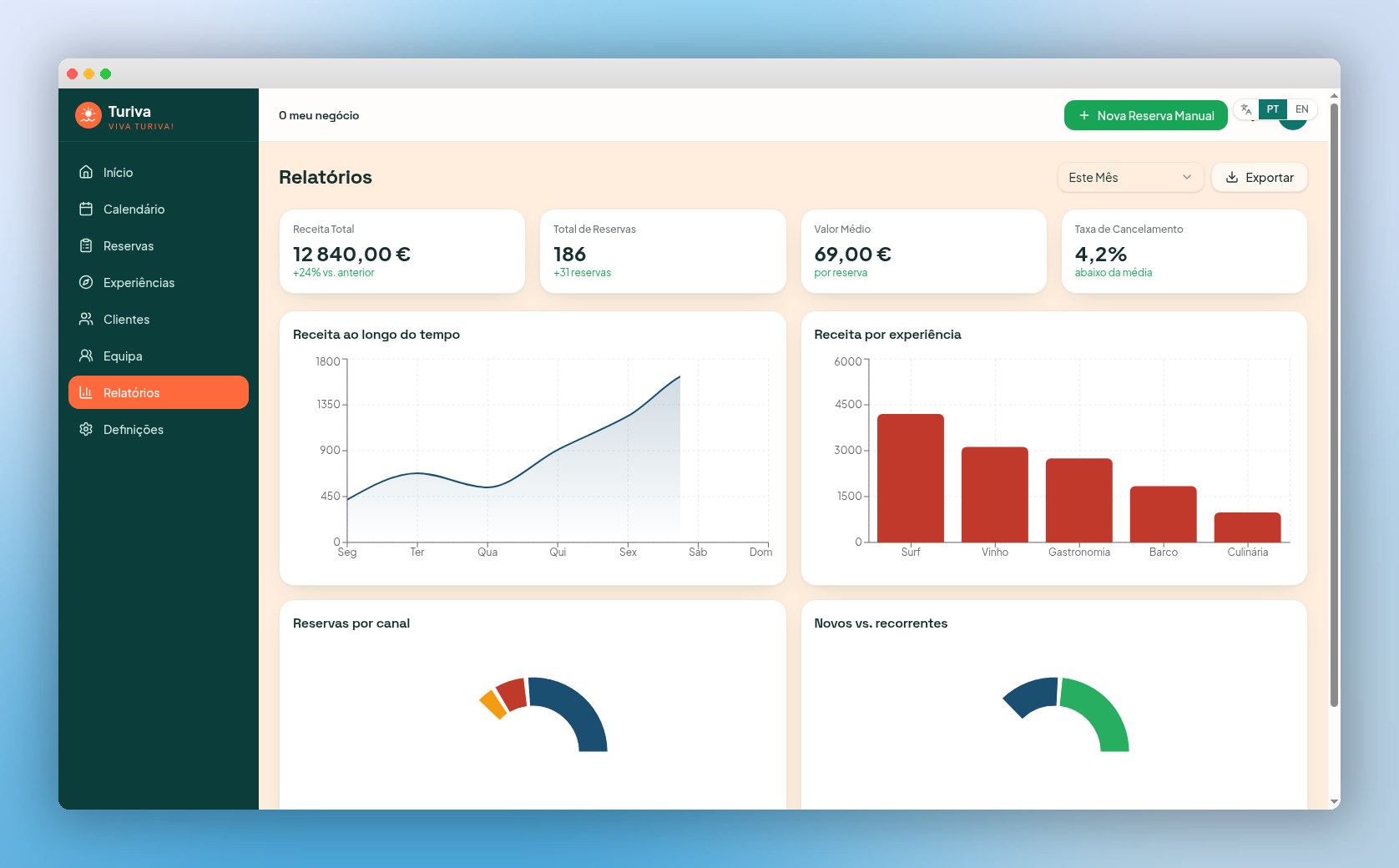Open Clientes via the people icon
Viewport: 1399px width, 868px height.
click(x=86, y=319)
